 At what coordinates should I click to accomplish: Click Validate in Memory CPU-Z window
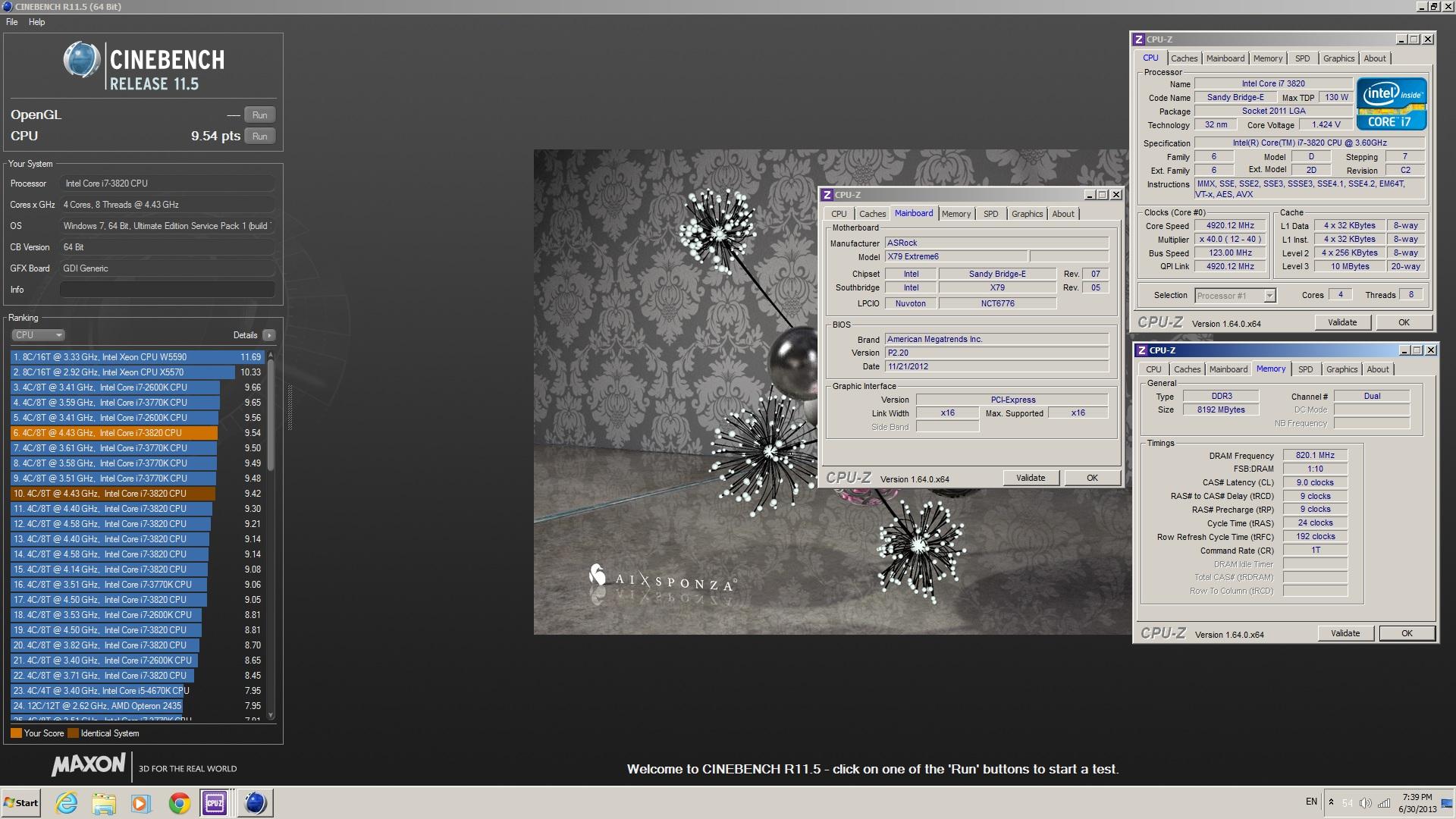pos(1345,633)
